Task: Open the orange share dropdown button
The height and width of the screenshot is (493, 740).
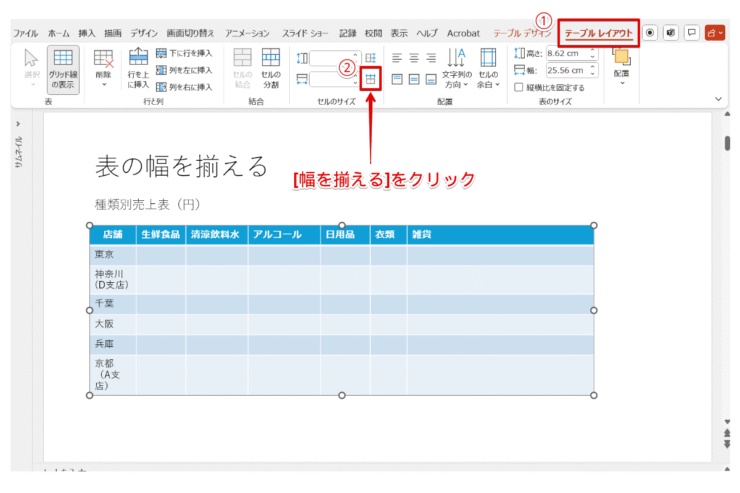Action: 715,33
